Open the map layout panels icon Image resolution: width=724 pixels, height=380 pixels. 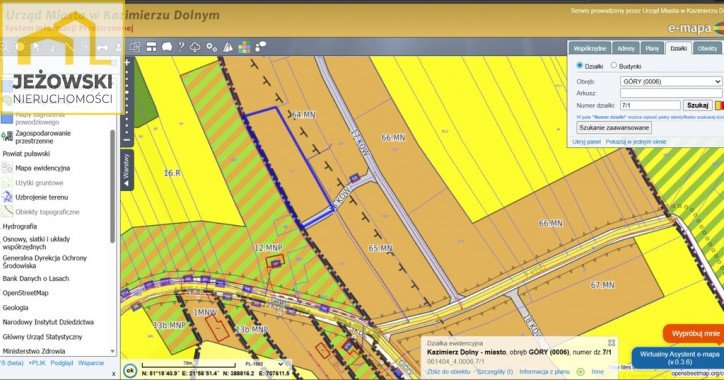(x=151, y=47)
